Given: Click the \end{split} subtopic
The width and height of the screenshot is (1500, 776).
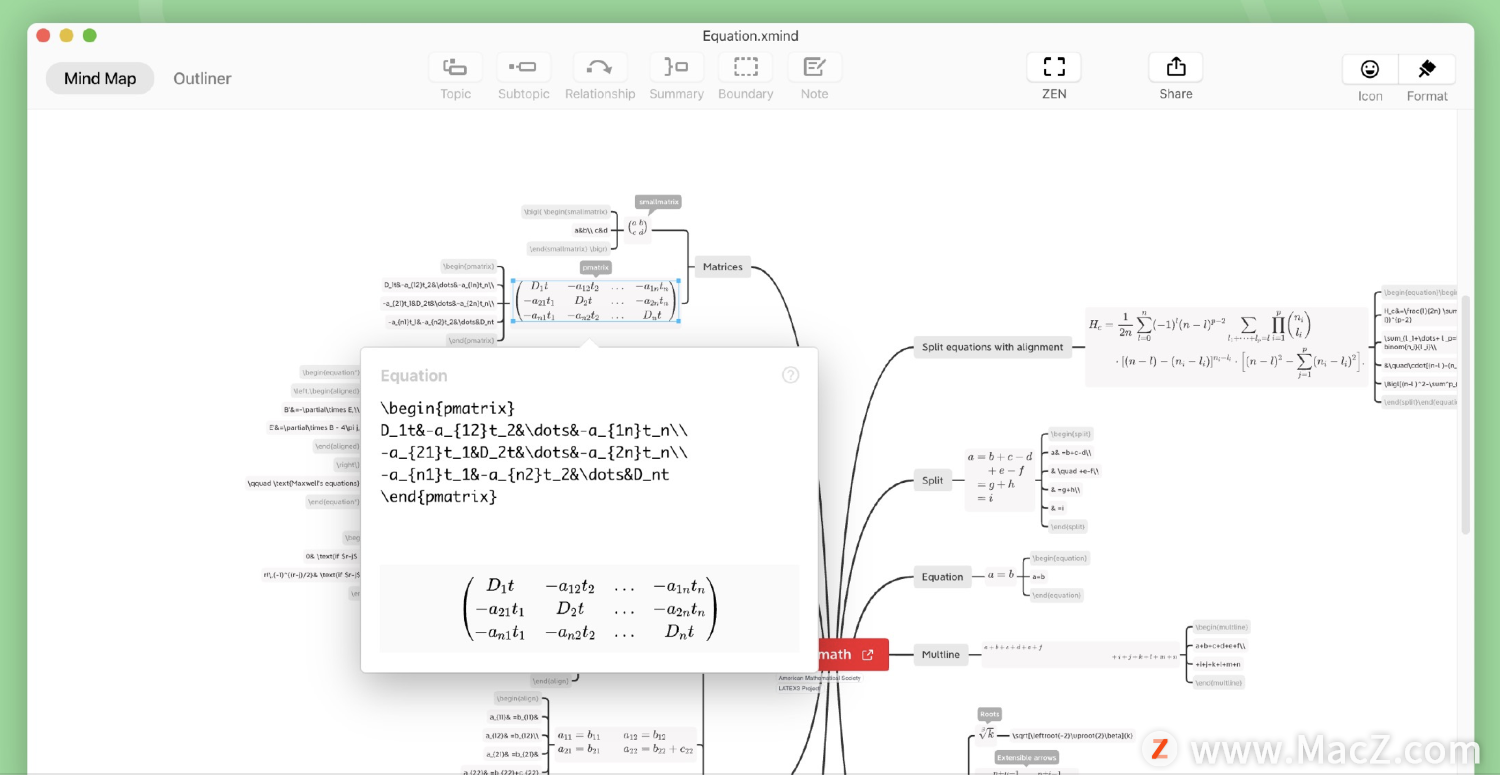Looking at the screenshot, I should [x=1068, y=526].
